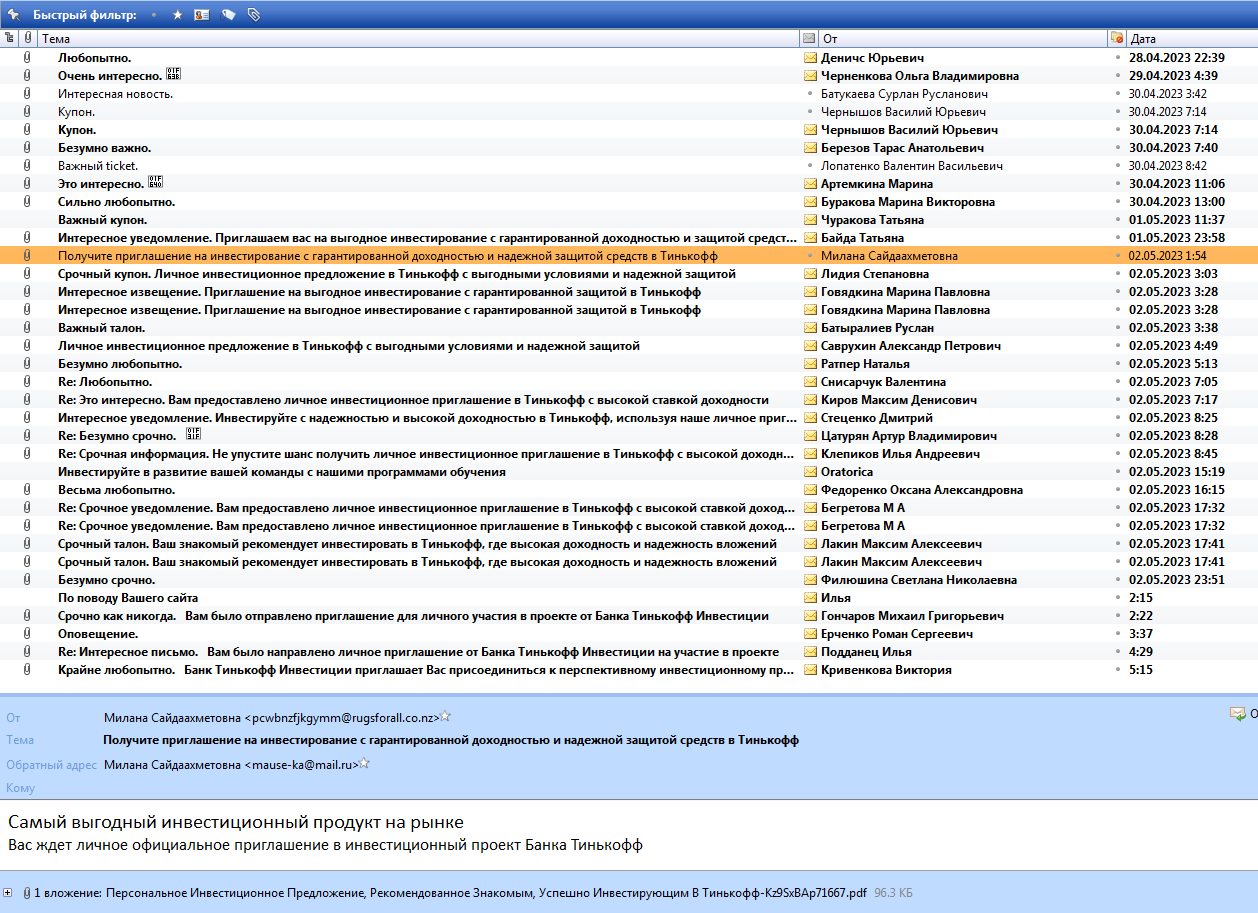Open the attached Тинькофф-Kz9SxBAp71667.pdf file
Image resolution: width=1258 pixels, height=913 pixels.
[486, 892]
